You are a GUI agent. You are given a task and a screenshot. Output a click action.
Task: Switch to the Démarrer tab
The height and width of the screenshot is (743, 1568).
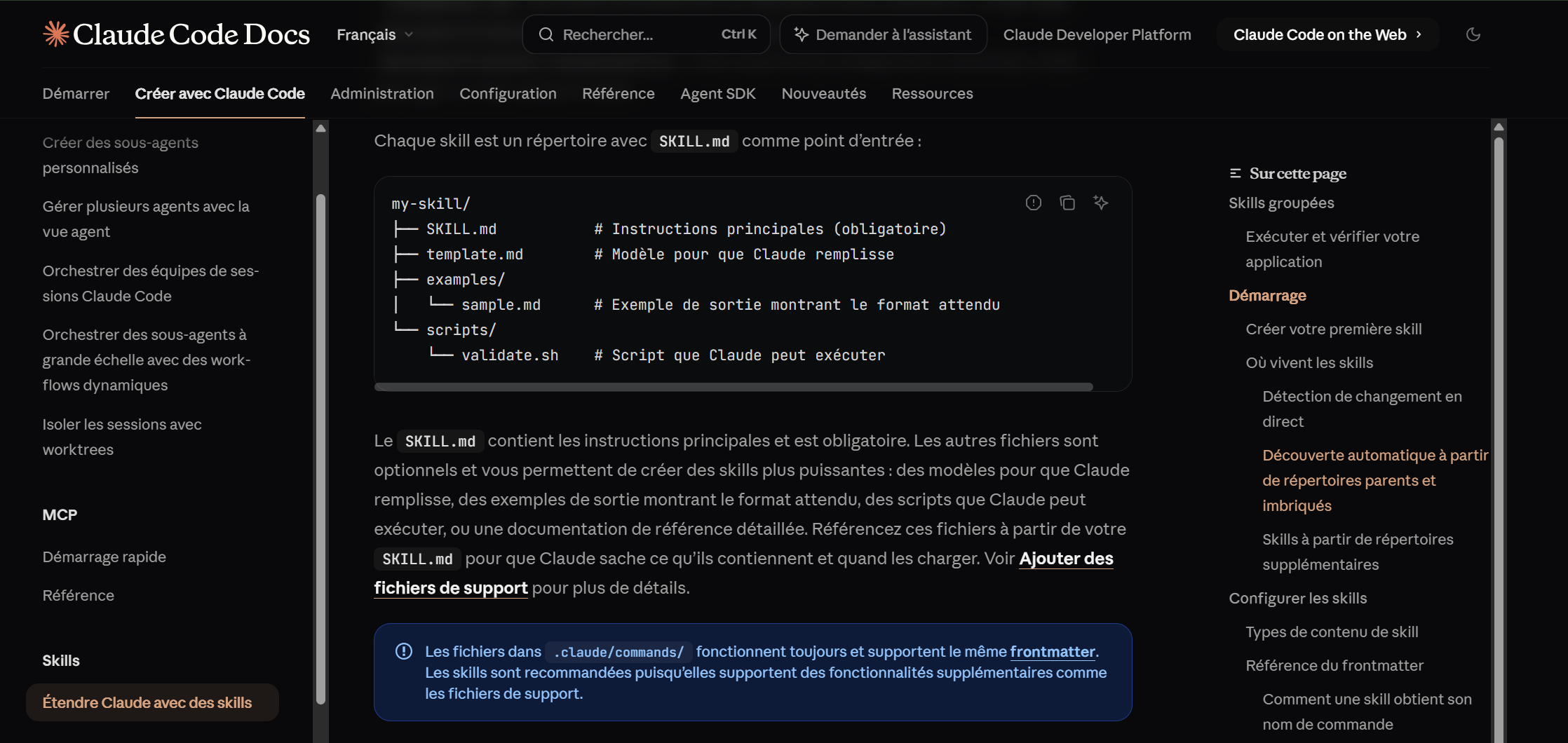coord(76,93)
